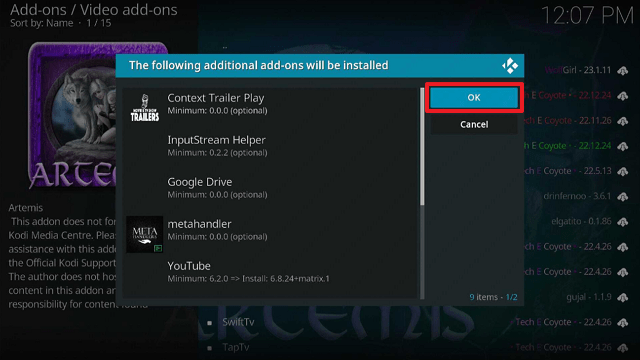The height and width of the screenshot is (360, 640).
Task: Go to parent folder '..' in list
Action: 225,47
